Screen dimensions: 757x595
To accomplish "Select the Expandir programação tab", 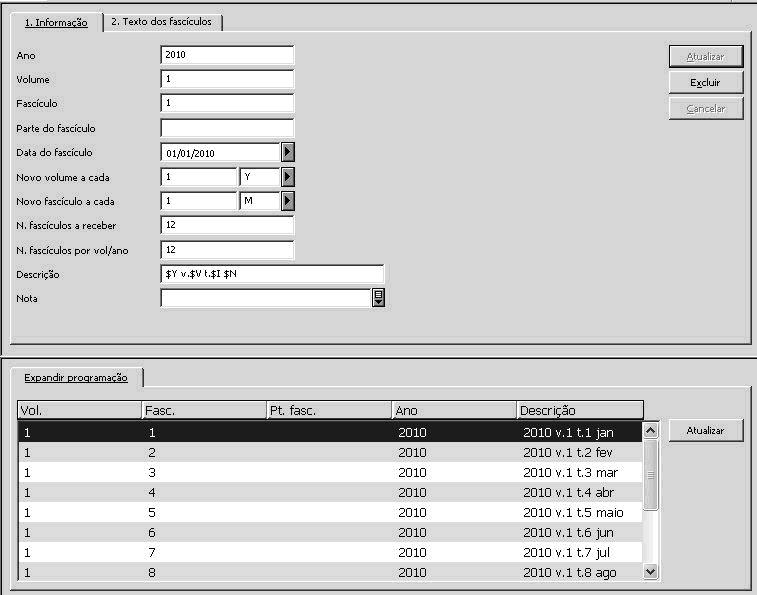I will click(x=76, y=378).
